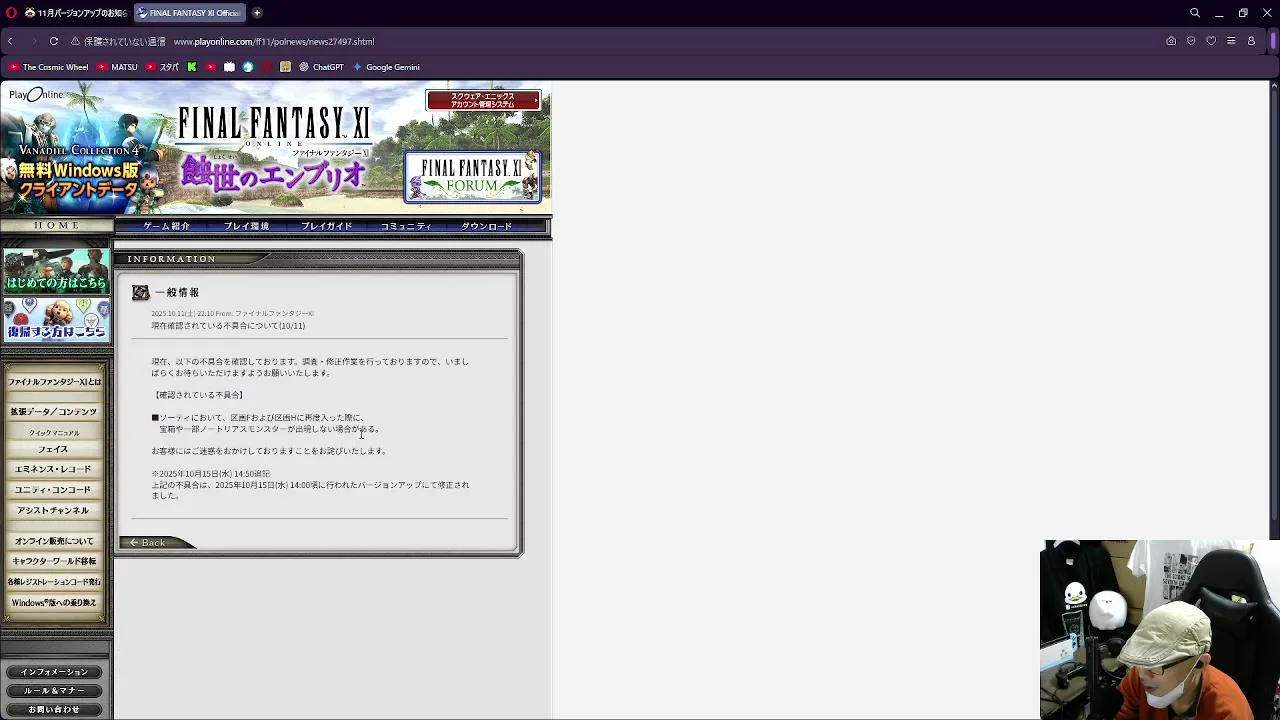
Task: Go back one page in browser
Action: (10, 41)
